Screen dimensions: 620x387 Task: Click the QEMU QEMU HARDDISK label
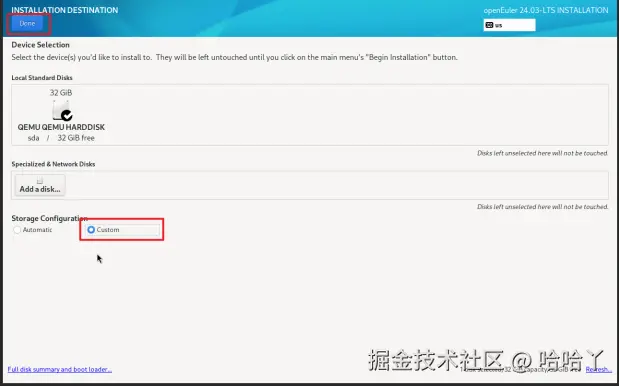coord(61,127)
